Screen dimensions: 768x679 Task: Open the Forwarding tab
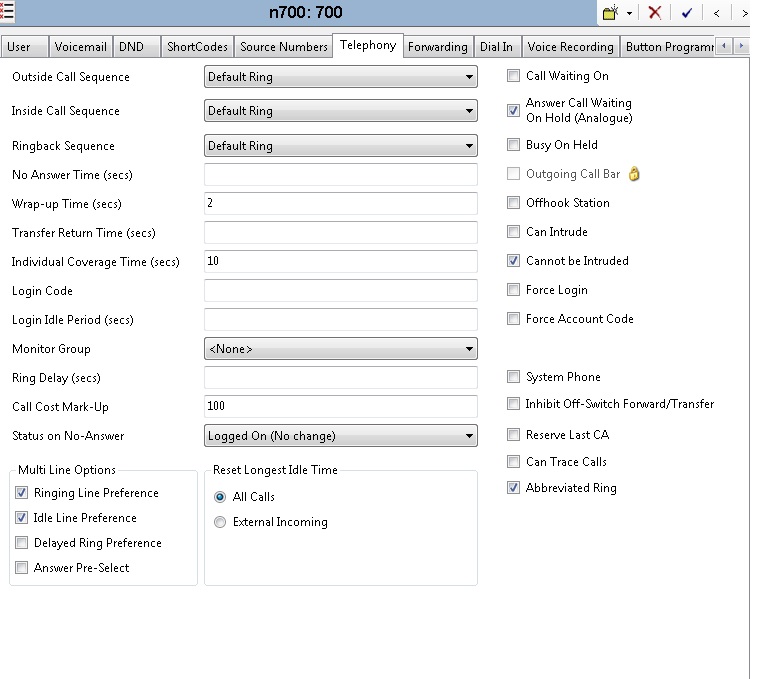(437, 47)
